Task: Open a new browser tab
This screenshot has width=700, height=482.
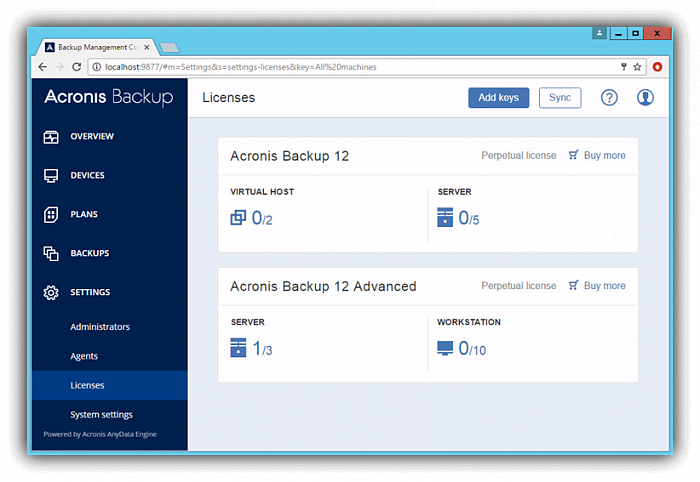Action: coord(169,47)
